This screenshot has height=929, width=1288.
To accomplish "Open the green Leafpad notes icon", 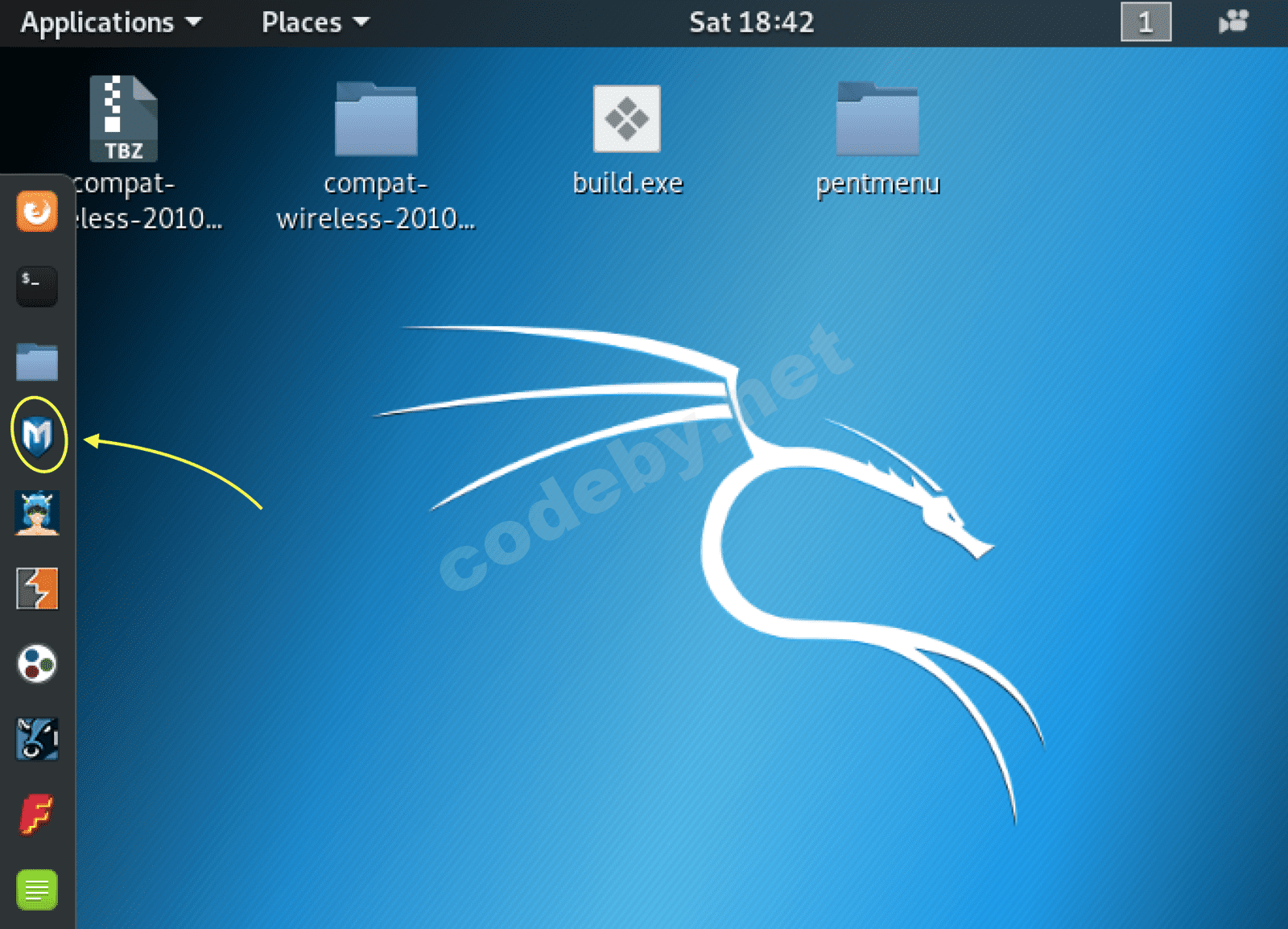I will [37, 890].
